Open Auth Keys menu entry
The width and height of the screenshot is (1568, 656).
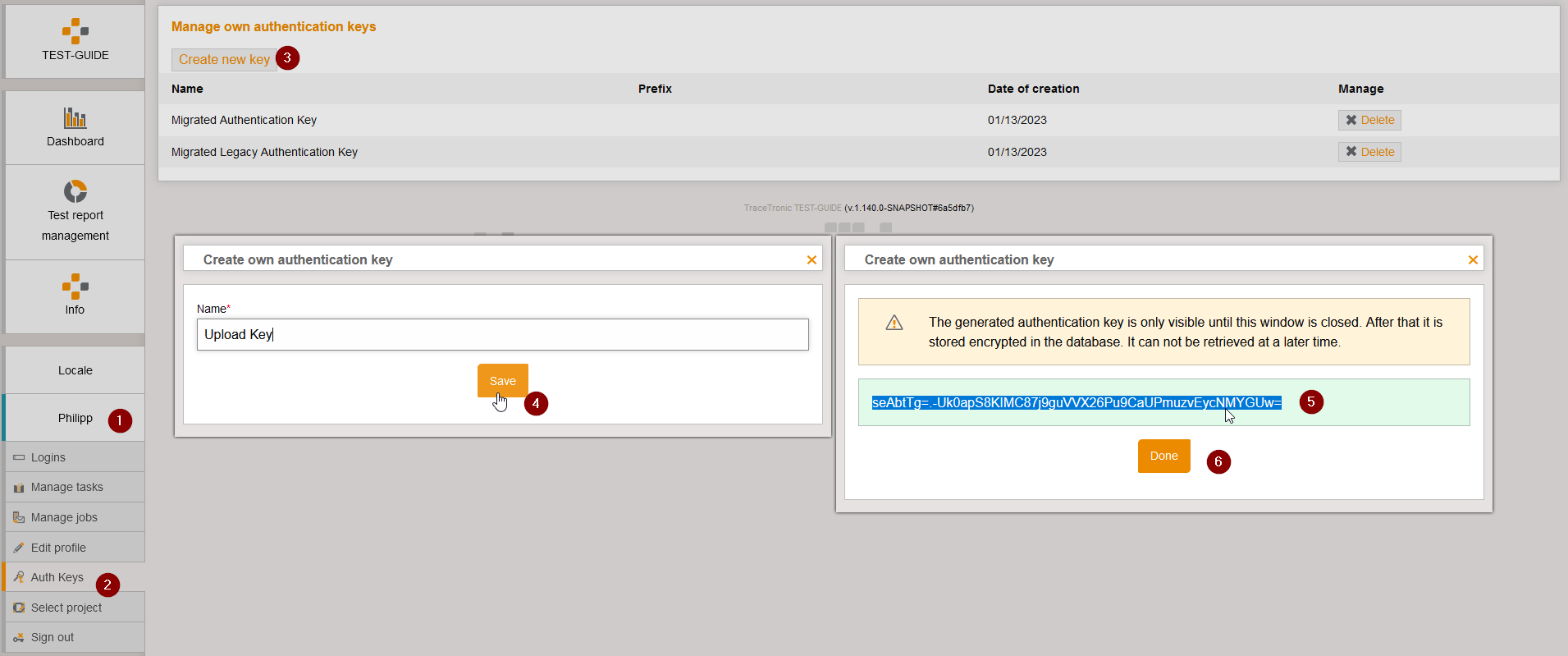(75, 577)
